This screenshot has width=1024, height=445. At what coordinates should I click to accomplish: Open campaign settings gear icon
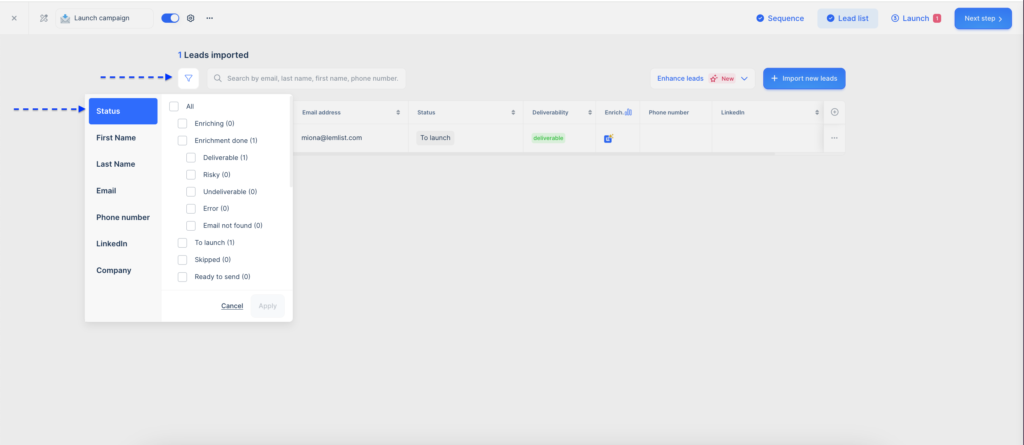(x=191, y=18)
